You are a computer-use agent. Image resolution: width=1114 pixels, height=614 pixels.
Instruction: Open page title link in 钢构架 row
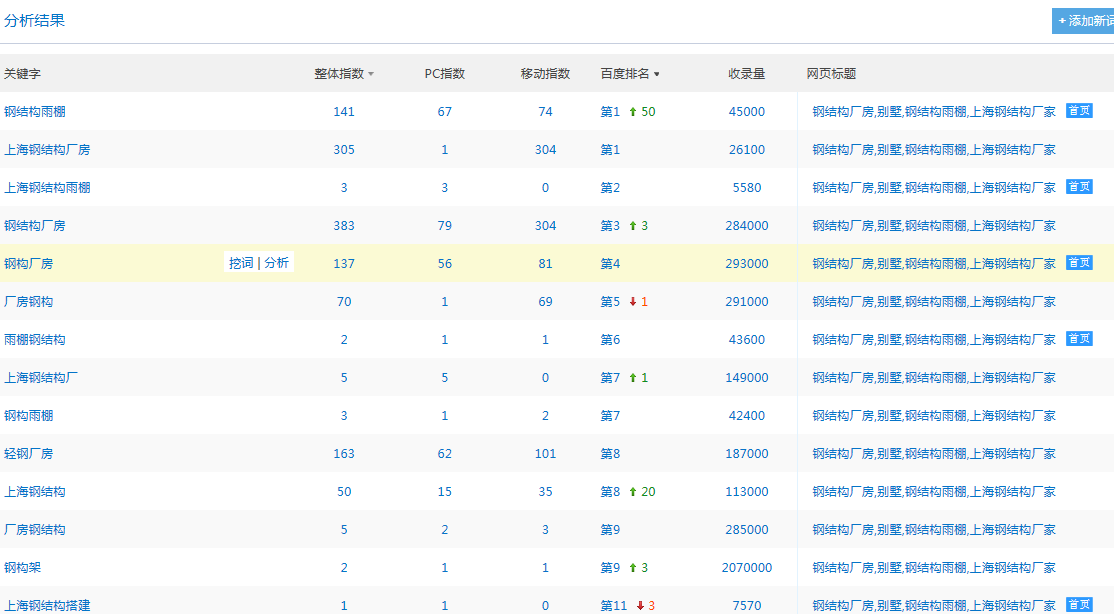(x=933, y=568)
